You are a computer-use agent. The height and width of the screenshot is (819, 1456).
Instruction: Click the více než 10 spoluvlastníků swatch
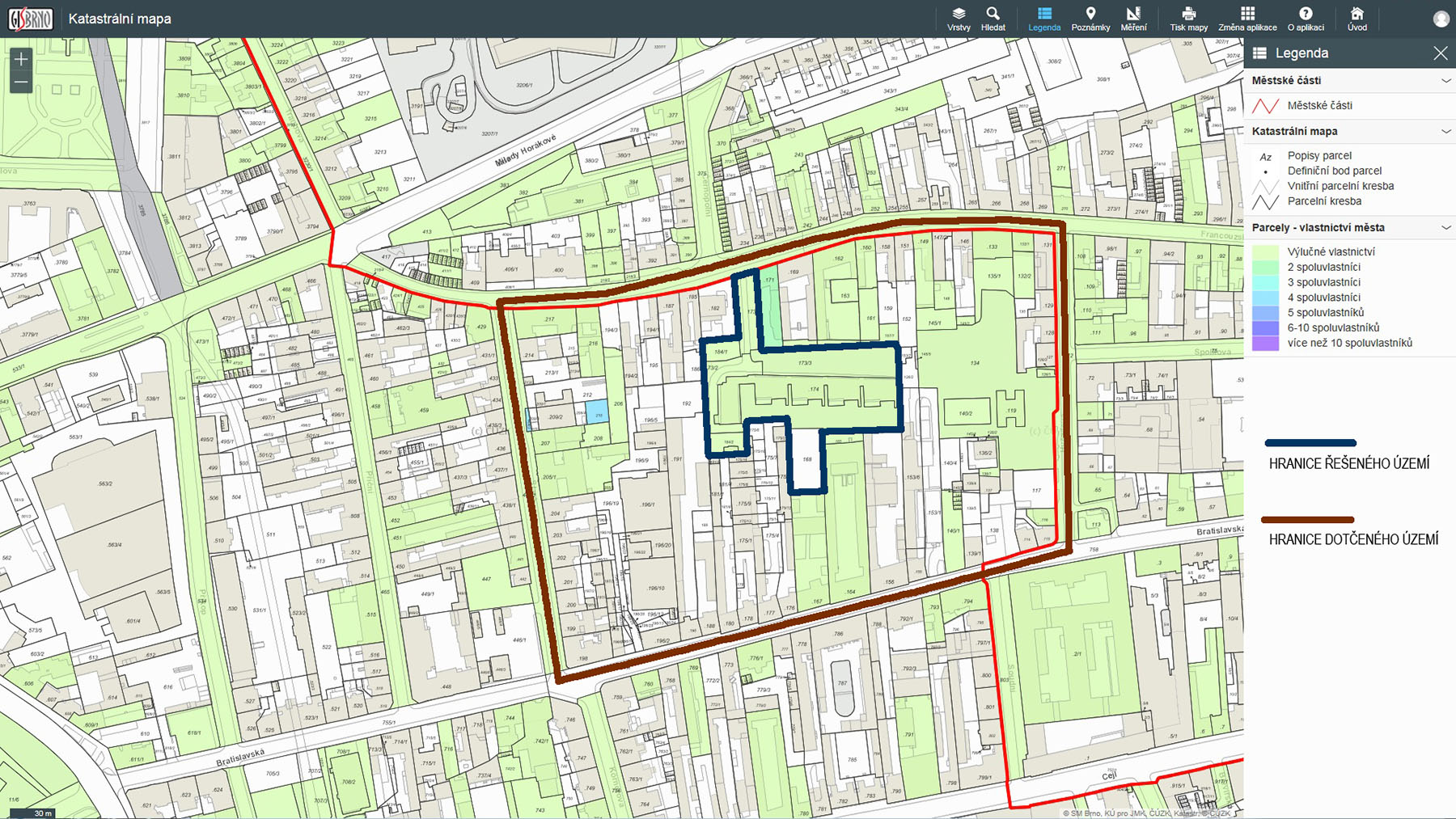tap(1265, 344)
